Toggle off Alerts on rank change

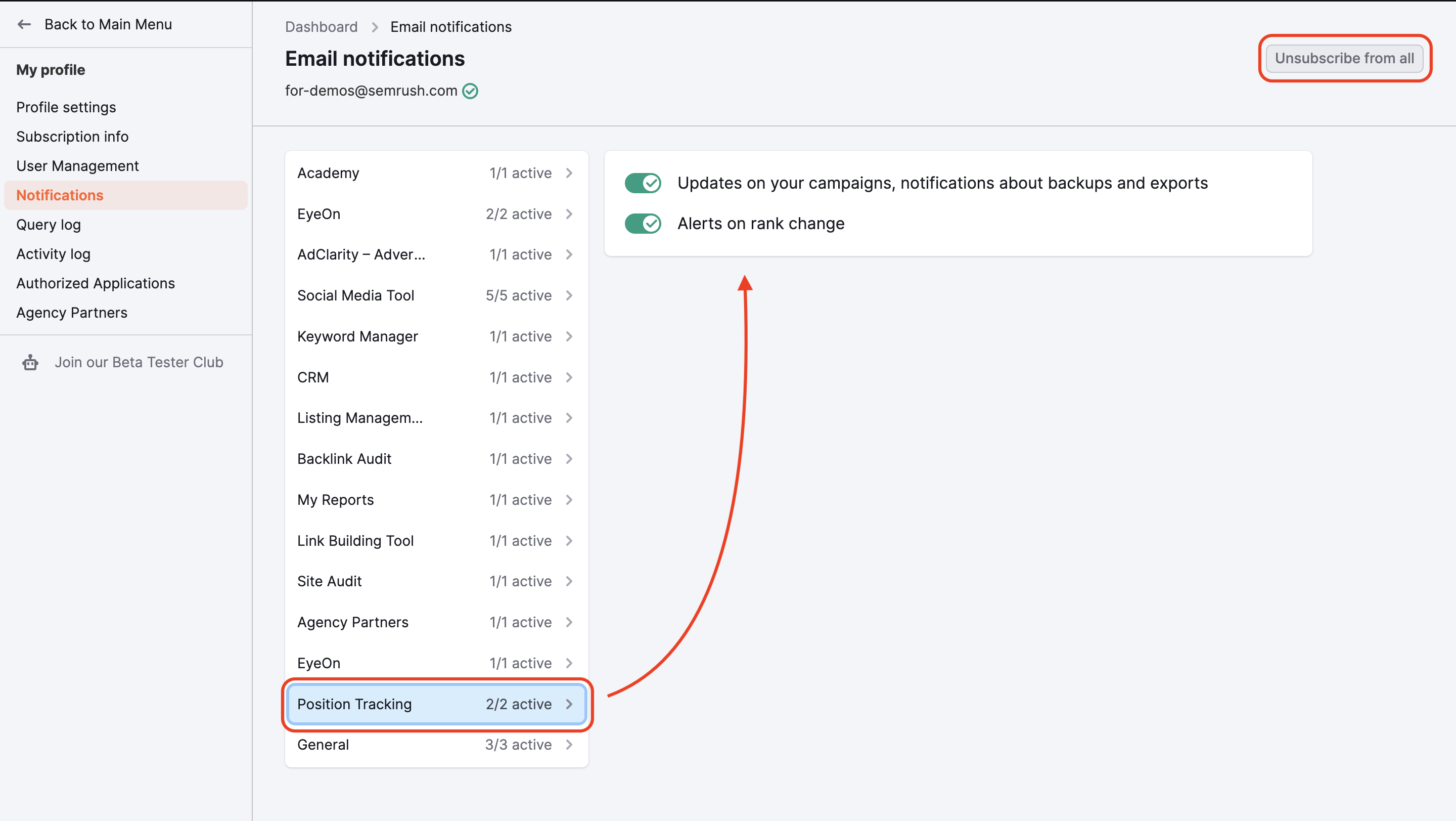[x=643, y=224]
